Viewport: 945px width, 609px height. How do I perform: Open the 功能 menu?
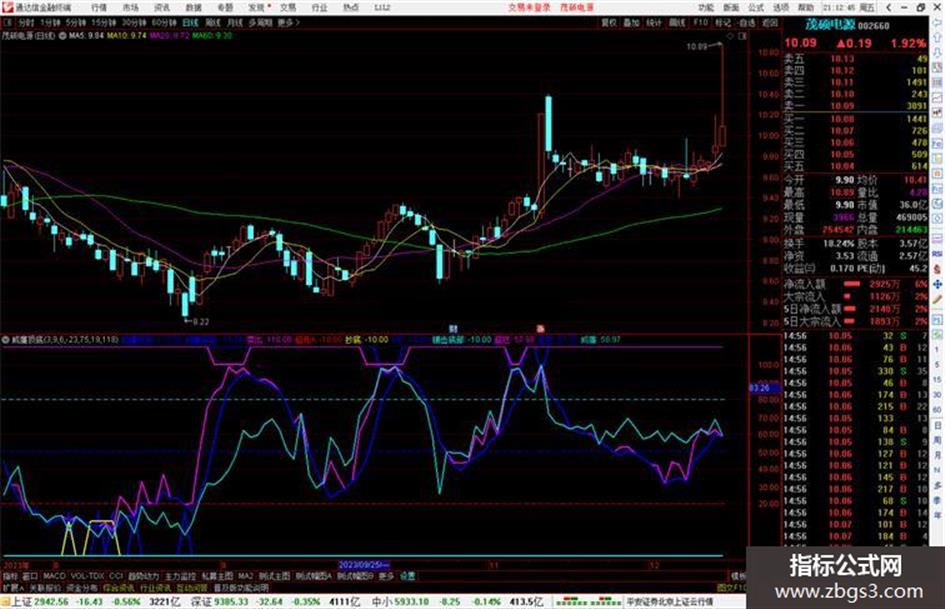[x=706, y=8]
